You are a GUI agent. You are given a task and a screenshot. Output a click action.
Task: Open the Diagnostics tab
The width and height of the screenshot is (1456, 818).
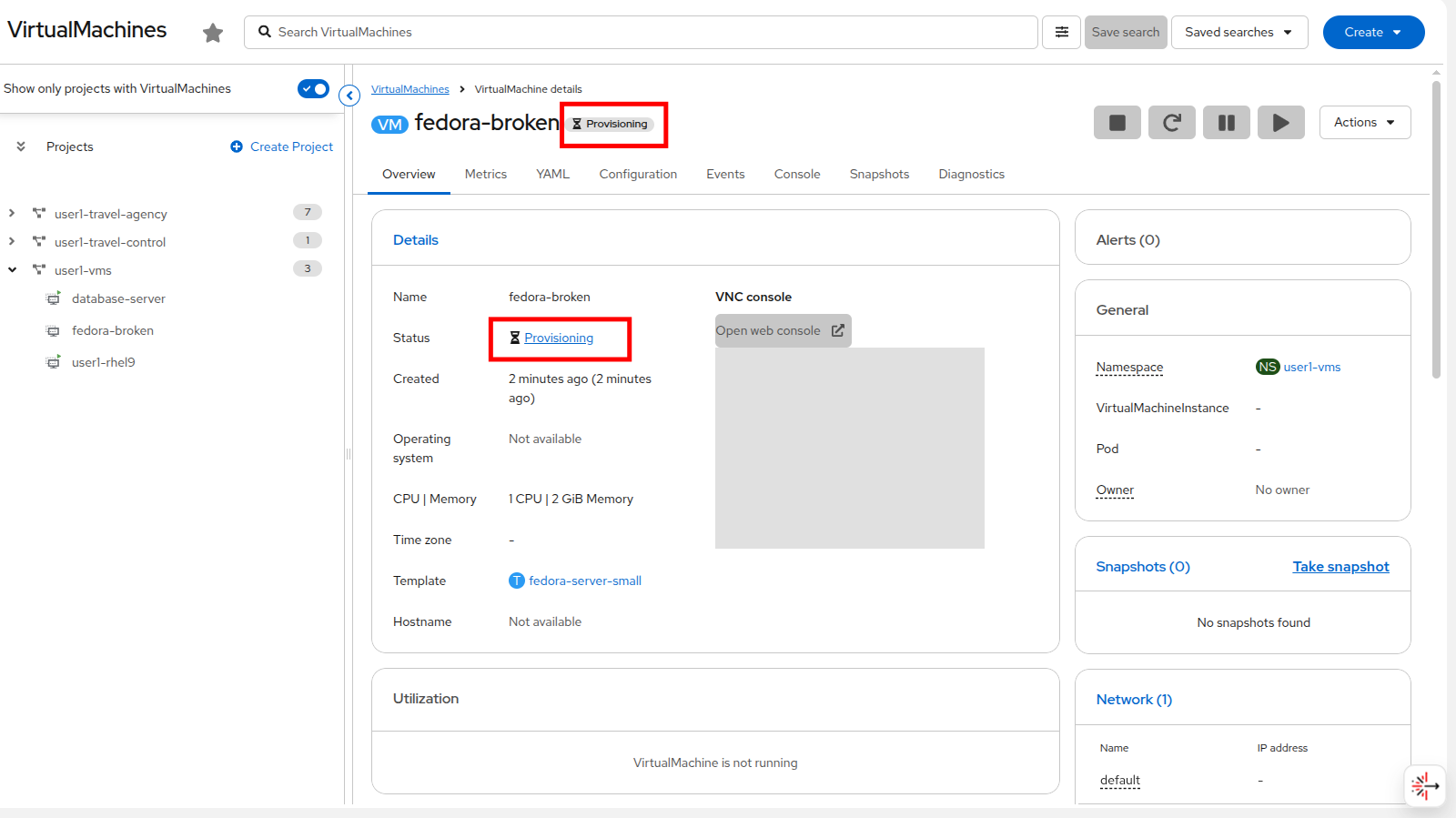pos(971,174)
